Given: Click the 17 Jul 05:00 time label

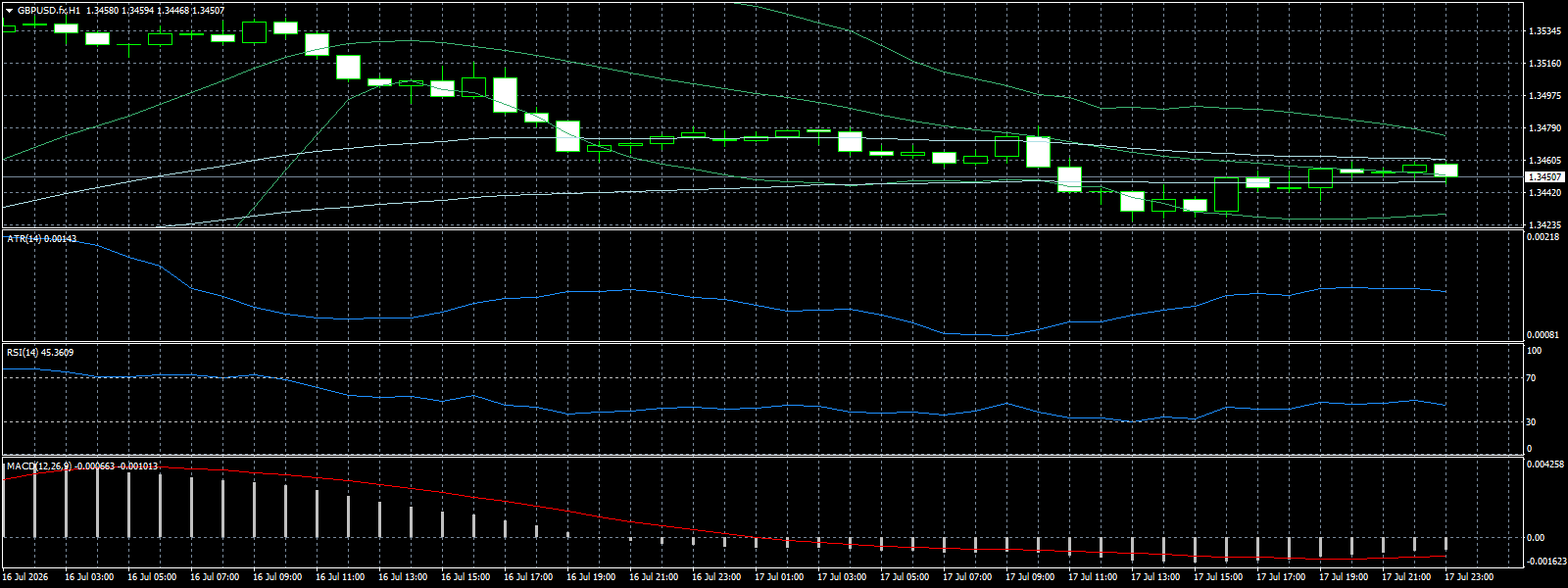Looking at the screenshot, I should point(905,577).
